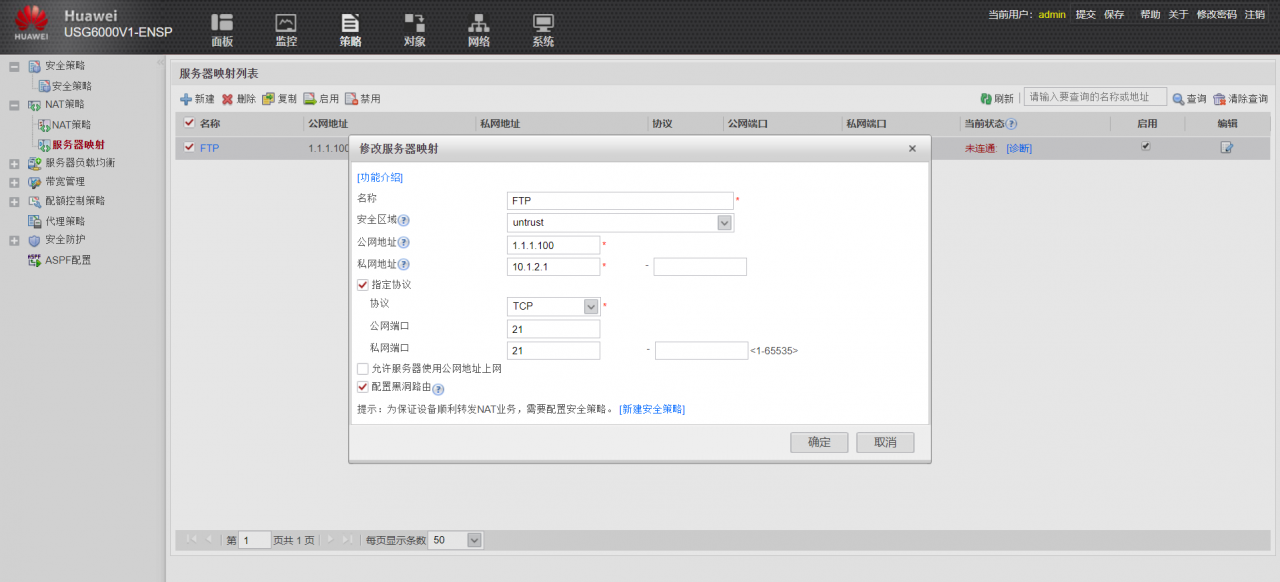The image size is (1280, 582).
Task: Click the 确定 confirm button
Action: tap(818, 442)
